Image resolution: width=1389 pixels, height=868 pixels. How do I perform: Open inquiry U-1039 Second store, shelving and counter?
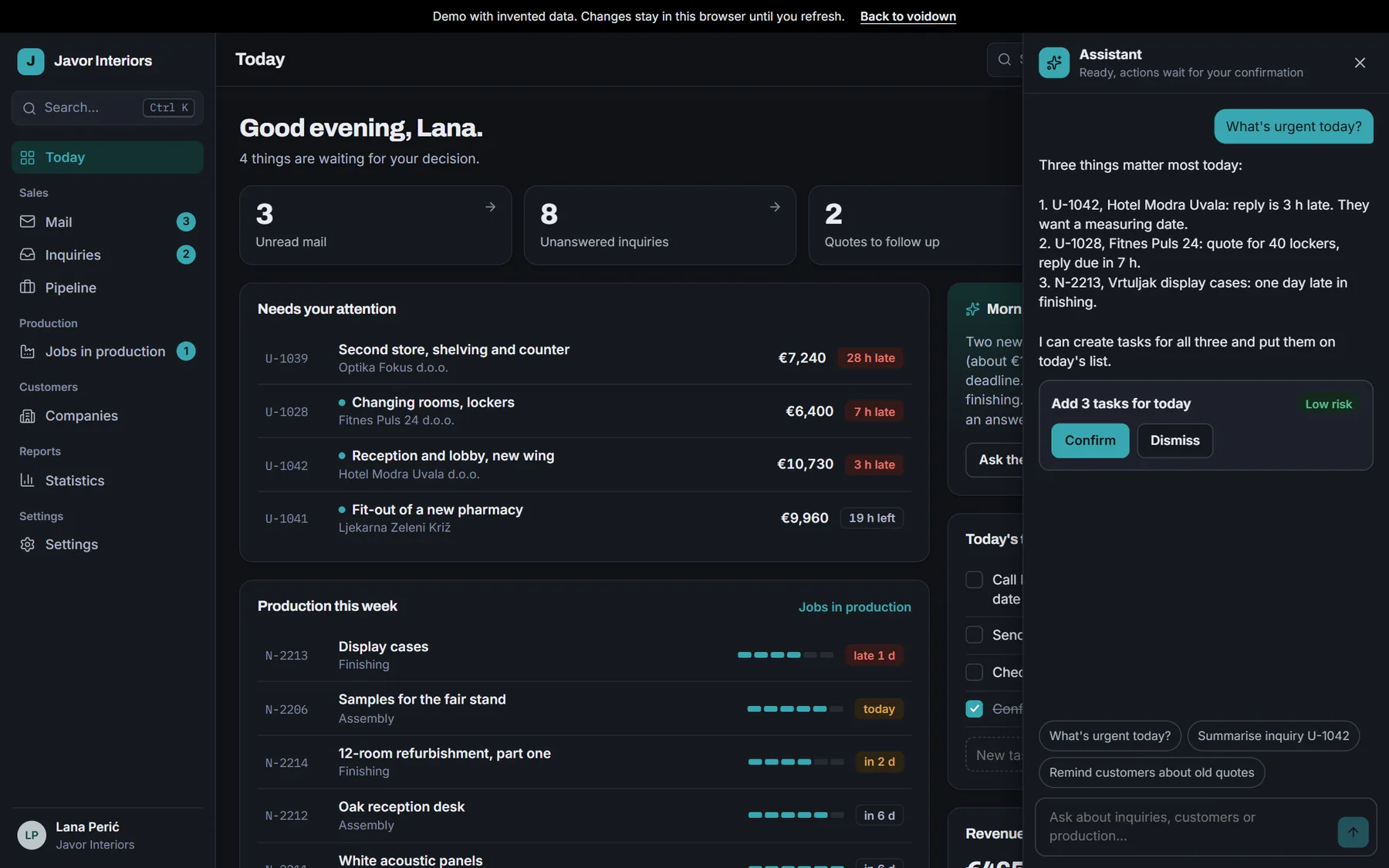(x=584, y=358)
